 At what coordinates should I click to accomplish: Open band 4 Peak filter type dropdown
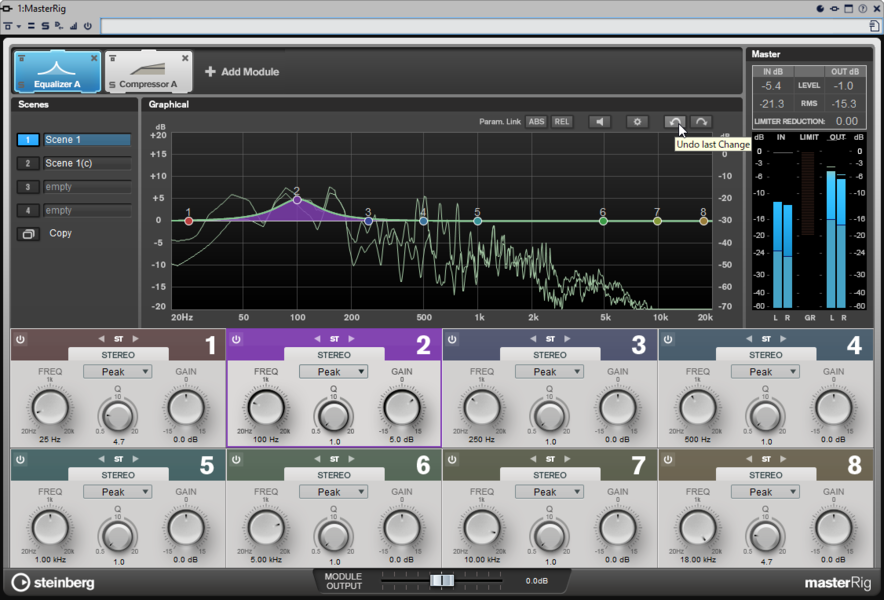(766, 372)
